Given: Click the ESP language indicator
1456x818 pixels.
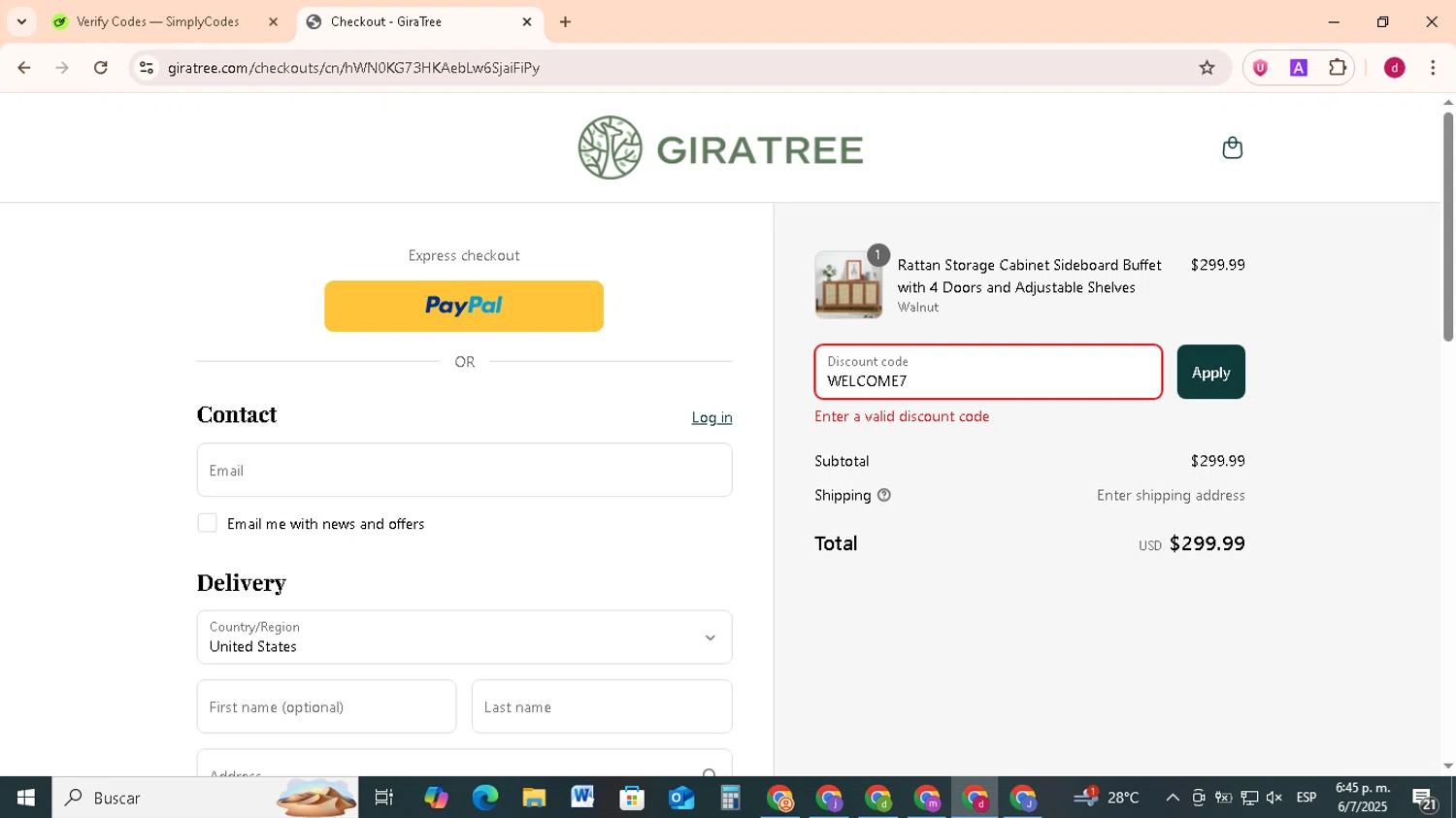Looking at the screenshot, I should (1307, 798).
